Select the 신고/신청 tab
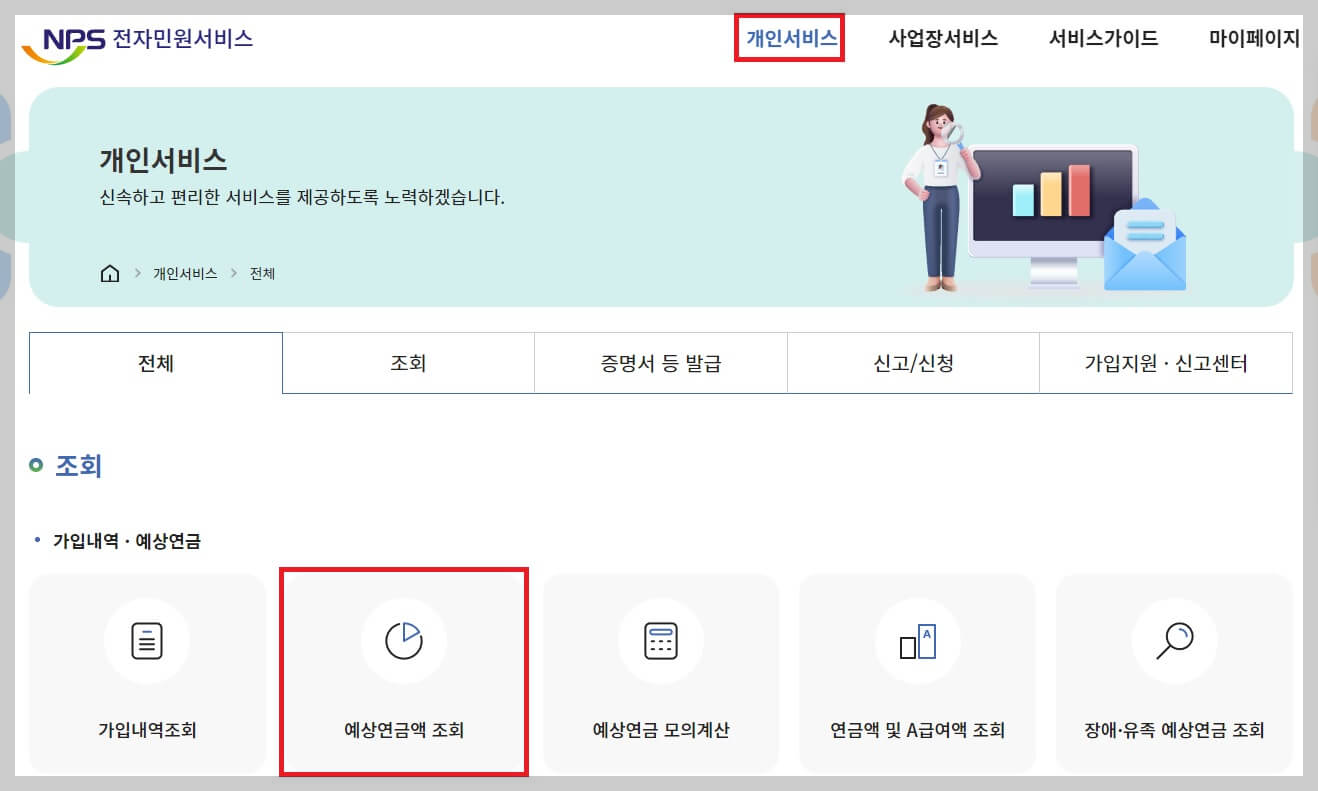This screenshot has width=1318, height=791. pos(913,363)
